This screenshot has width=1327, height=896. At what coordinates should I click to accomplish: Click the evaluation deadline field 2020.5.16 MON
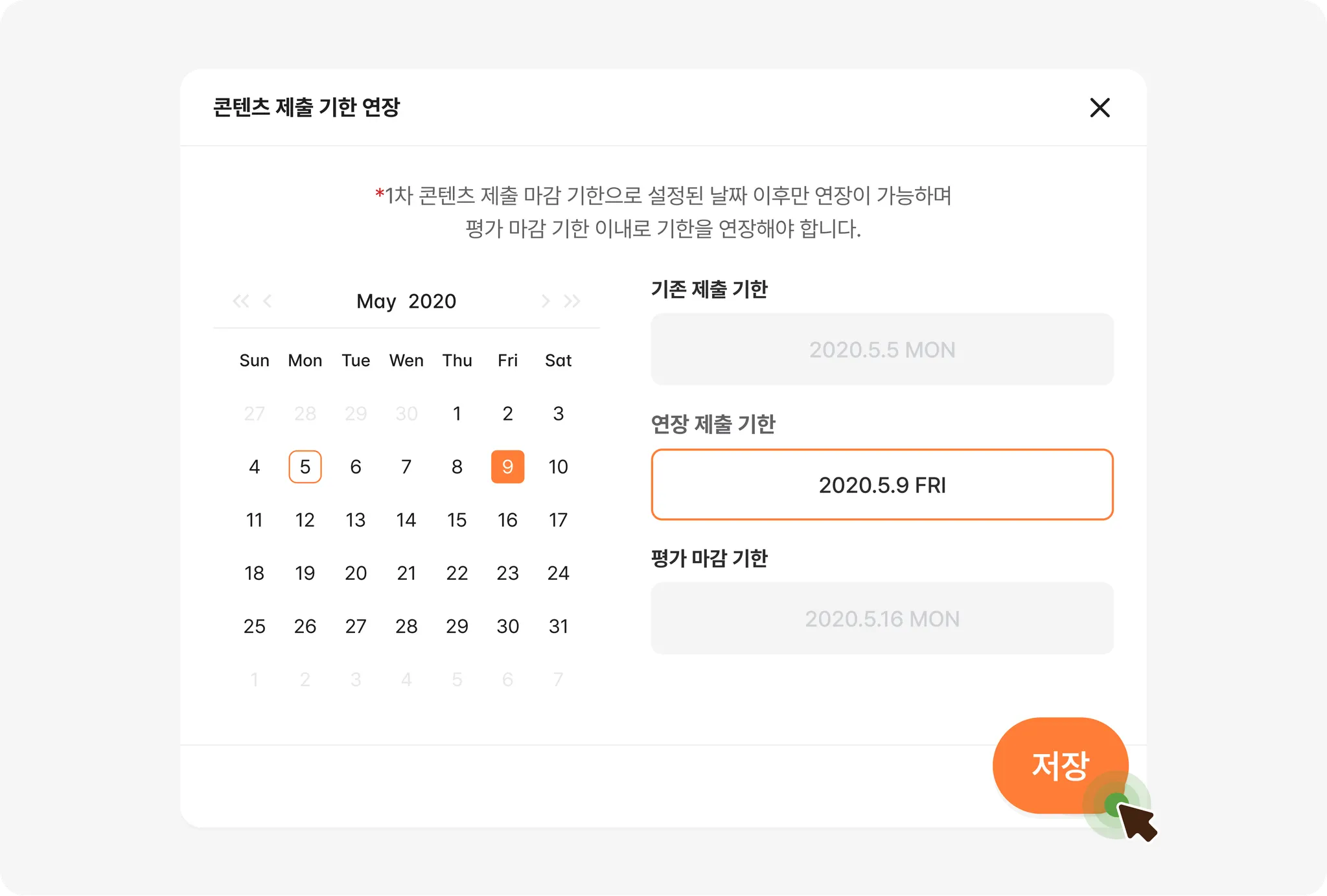[x=882, y=619]
